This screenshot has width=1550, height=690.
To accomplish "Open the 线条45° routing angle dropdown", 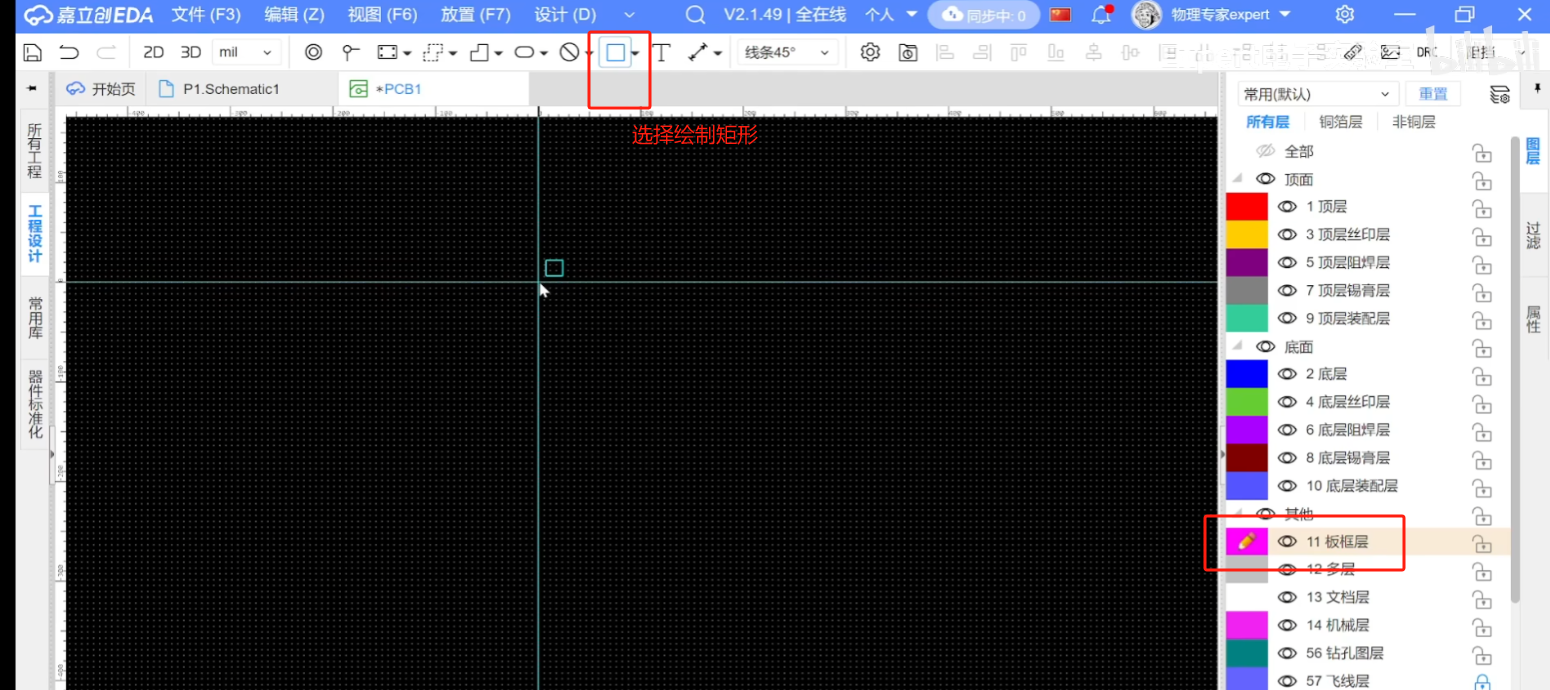I will 787,52.
